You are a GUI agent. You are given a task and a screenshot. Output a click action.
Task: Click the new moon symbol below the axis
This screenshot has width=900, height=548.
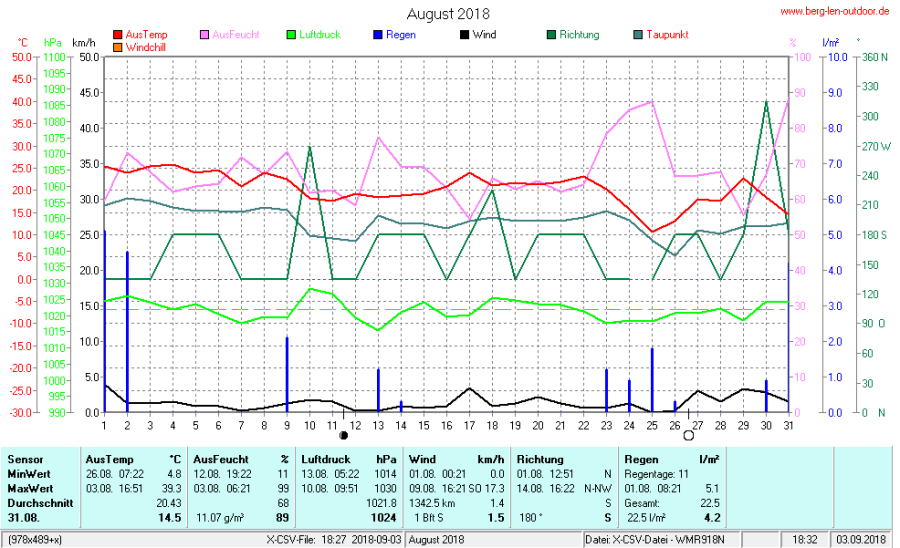pos(344,435)
